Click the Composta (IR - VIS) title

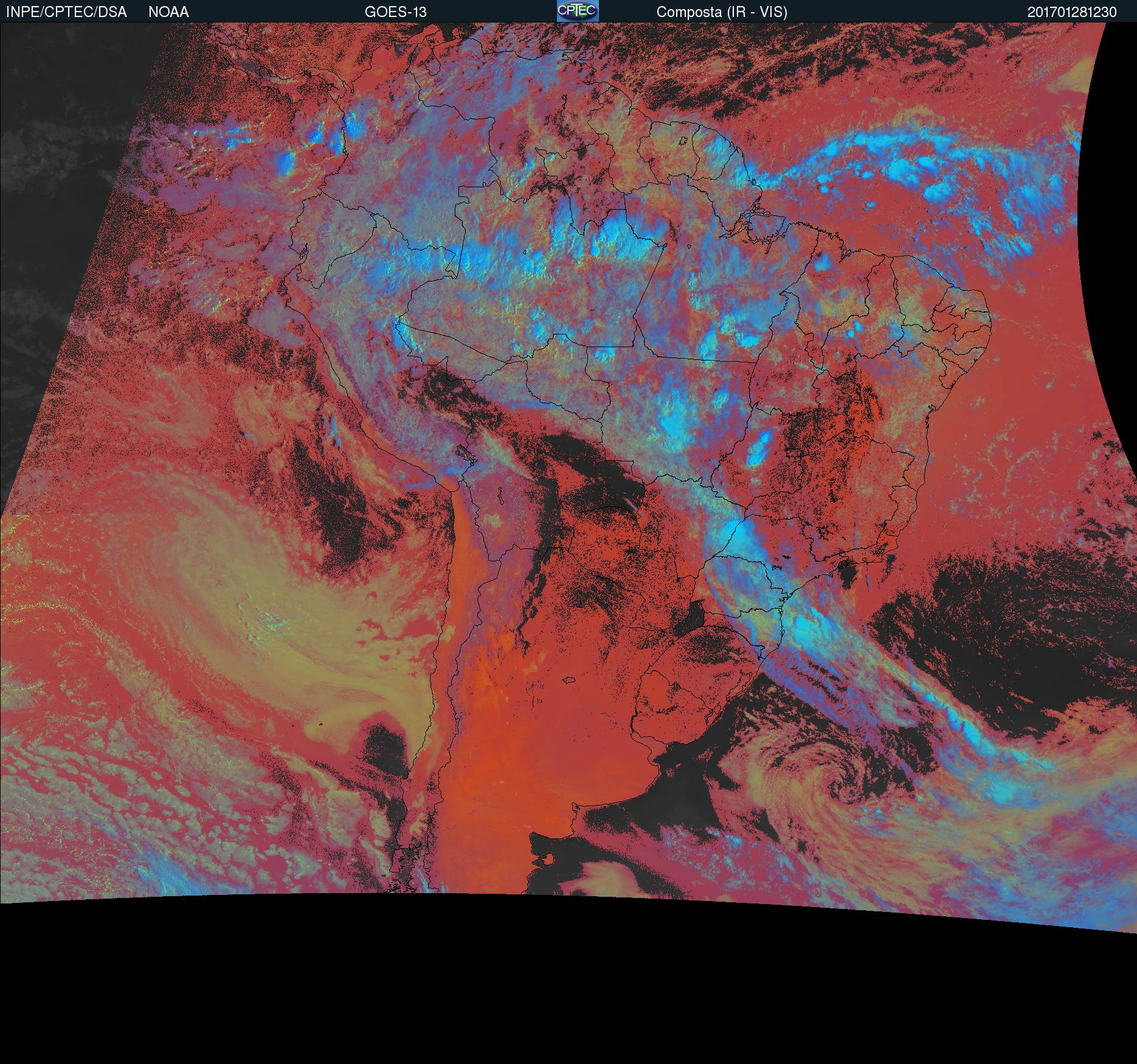[722, 12]
